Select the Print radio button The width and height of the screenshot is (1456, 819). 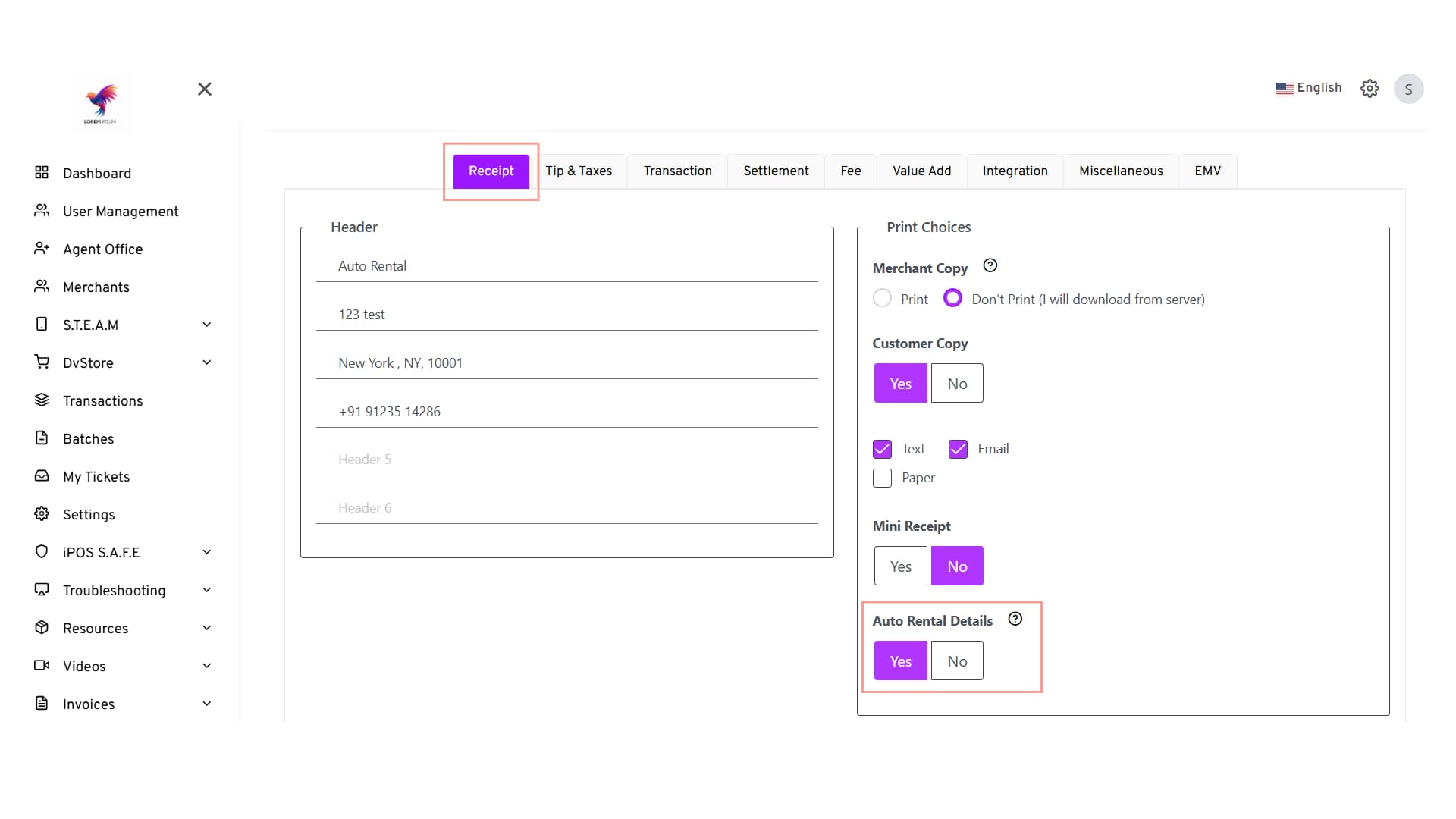click(882, 298)
